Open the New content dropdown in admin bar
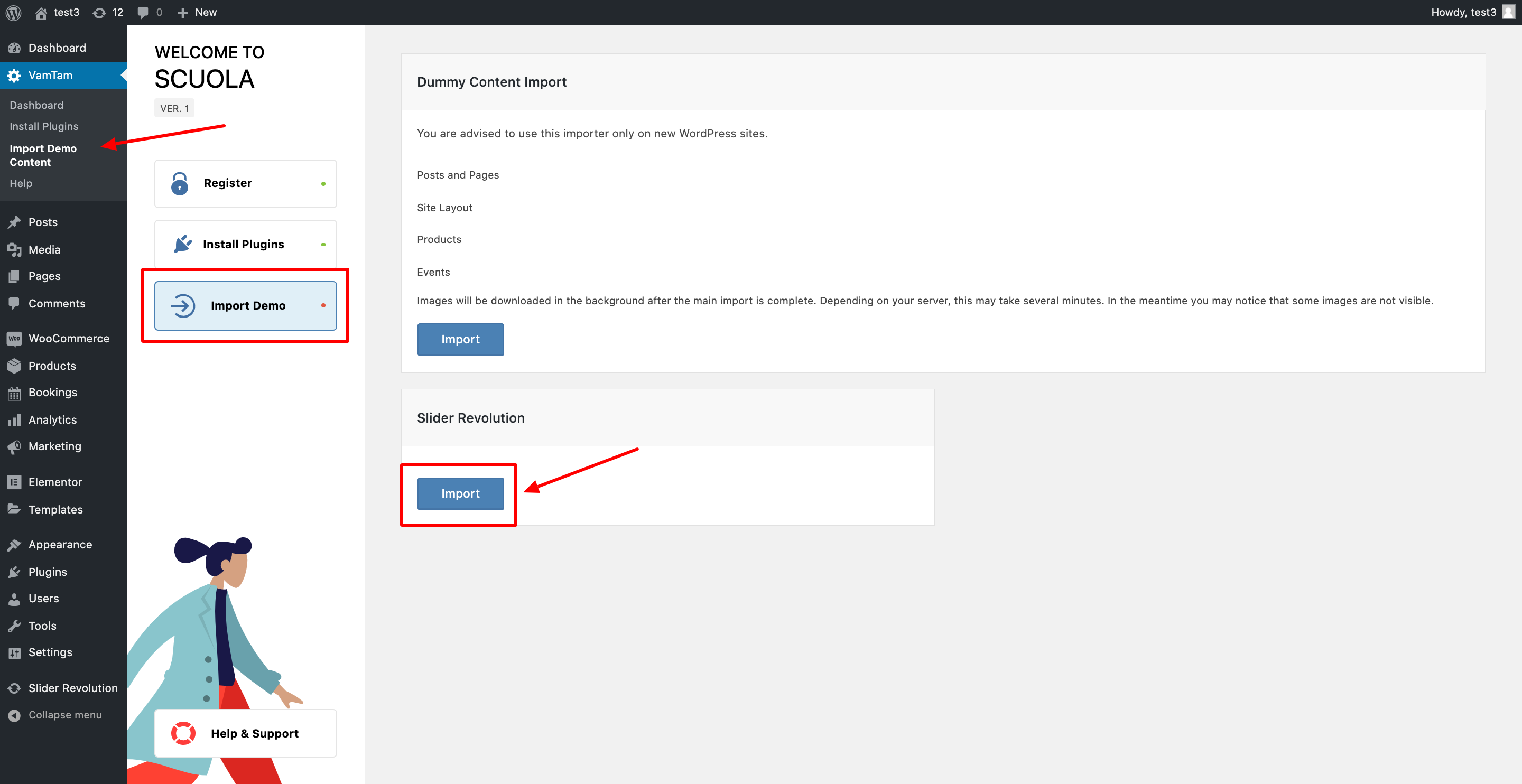 coord(197,12)
